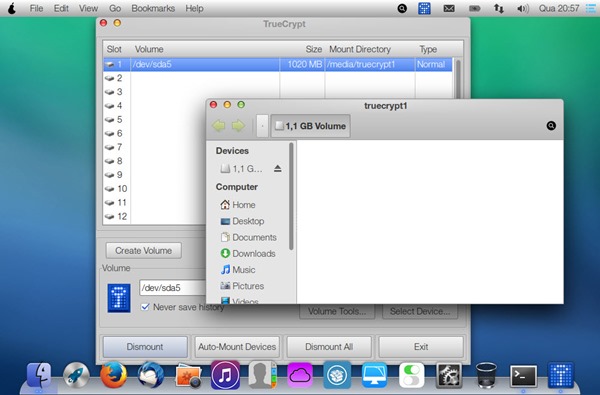Click the battery indicator icon
Screen dimensions: 600x395
click(x=474, y=8)
